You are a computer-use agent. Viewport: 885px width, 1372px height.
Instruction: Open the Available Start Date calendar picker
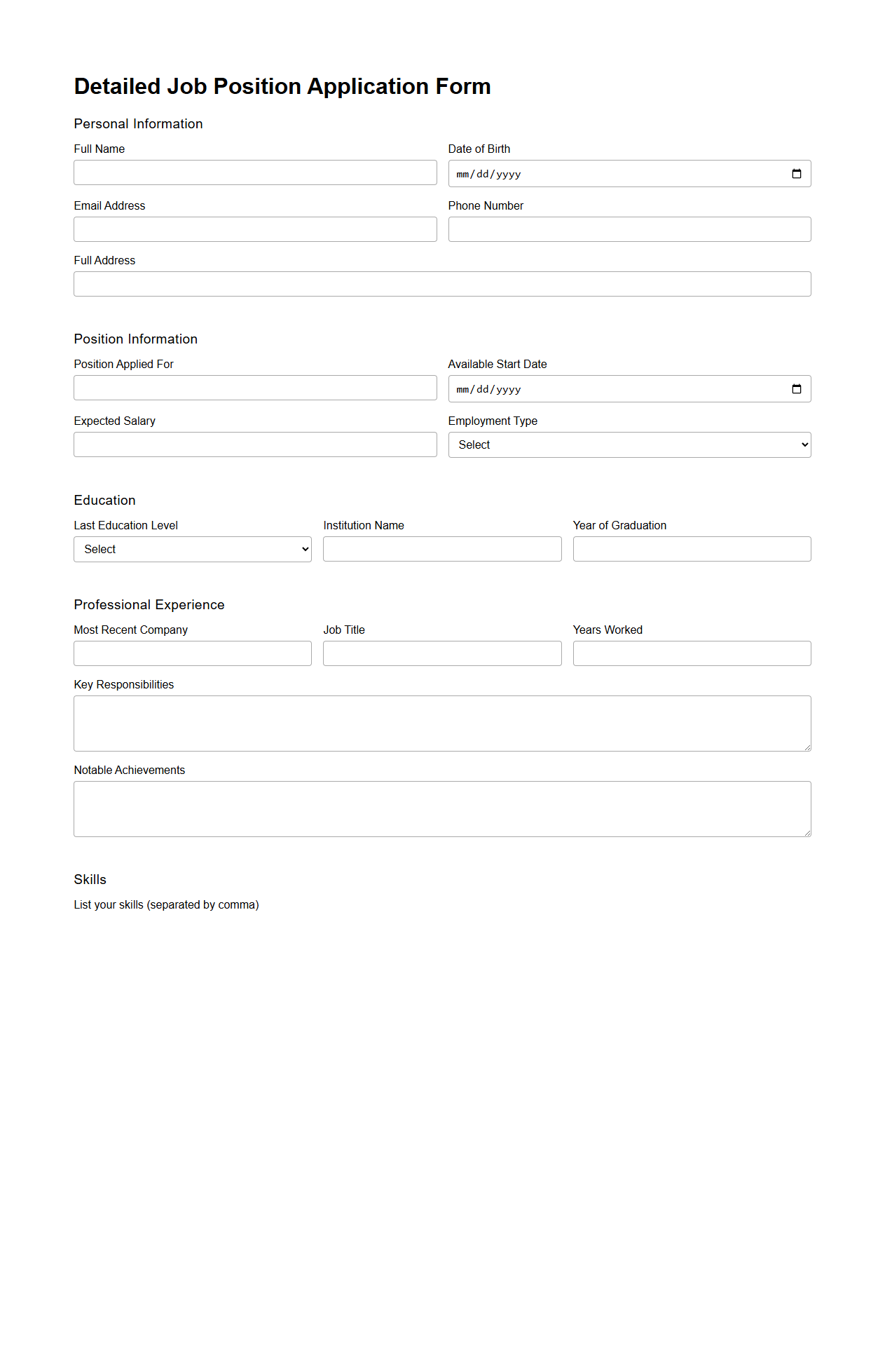797,388
